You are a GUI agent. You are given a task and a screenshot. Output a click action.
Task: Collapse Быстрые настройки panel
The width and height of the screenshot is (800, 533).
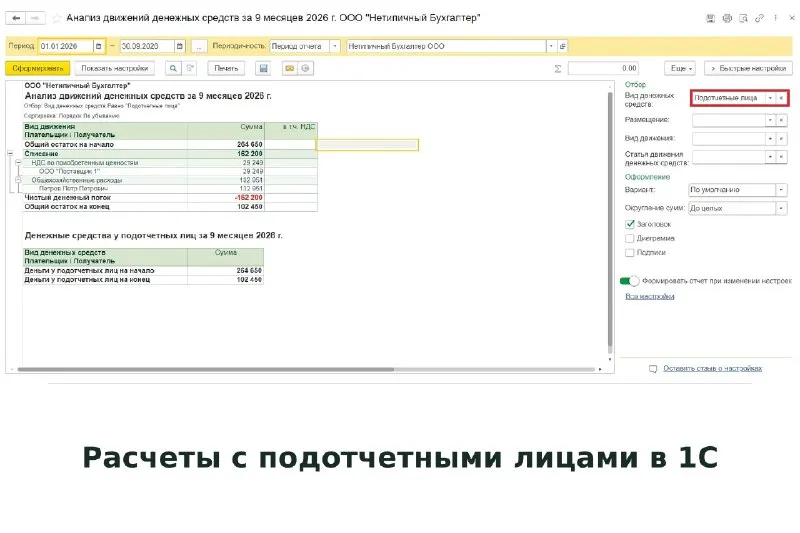point(748,68)
